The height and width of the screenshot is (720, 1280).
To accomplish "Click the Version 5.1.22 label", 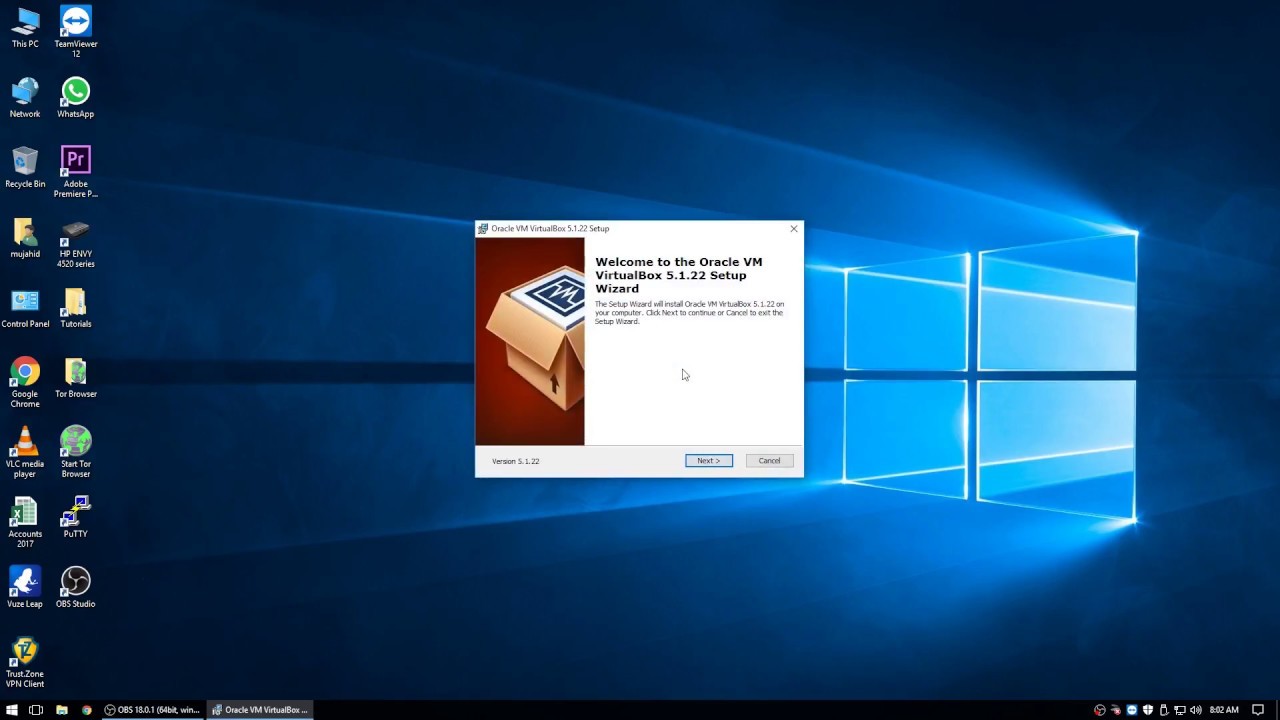I will tap(515, 461).
